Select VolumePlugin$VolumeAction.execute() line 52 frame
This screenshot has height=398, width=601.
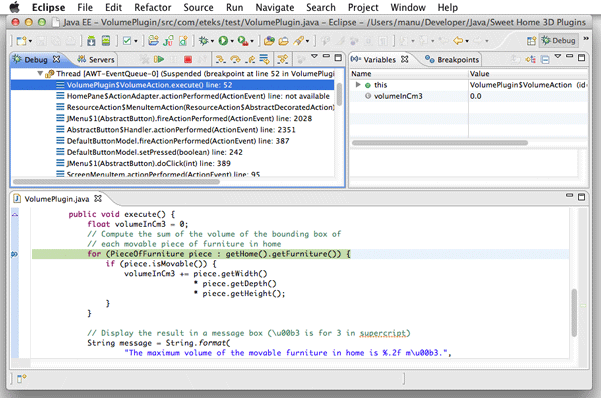[x=172, y=85]
